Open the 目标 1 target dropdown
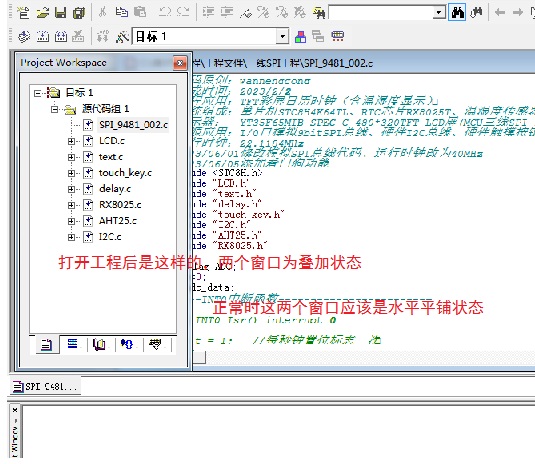Screen dimensions: 535x464 [x=282, y=36]
